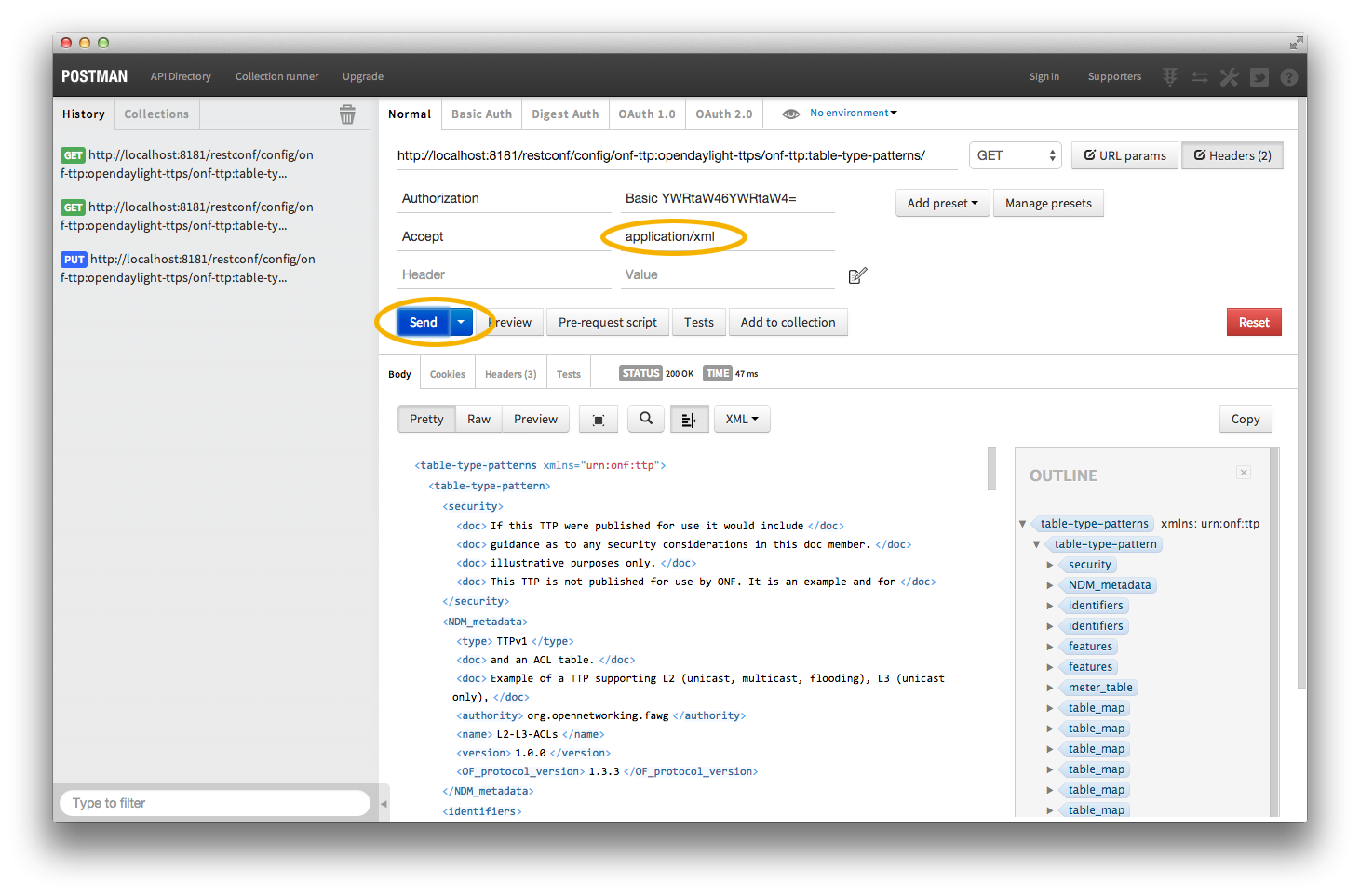1360x896 pixels.
Task: Click the environment quick-look eye icon
Action: 790,114
